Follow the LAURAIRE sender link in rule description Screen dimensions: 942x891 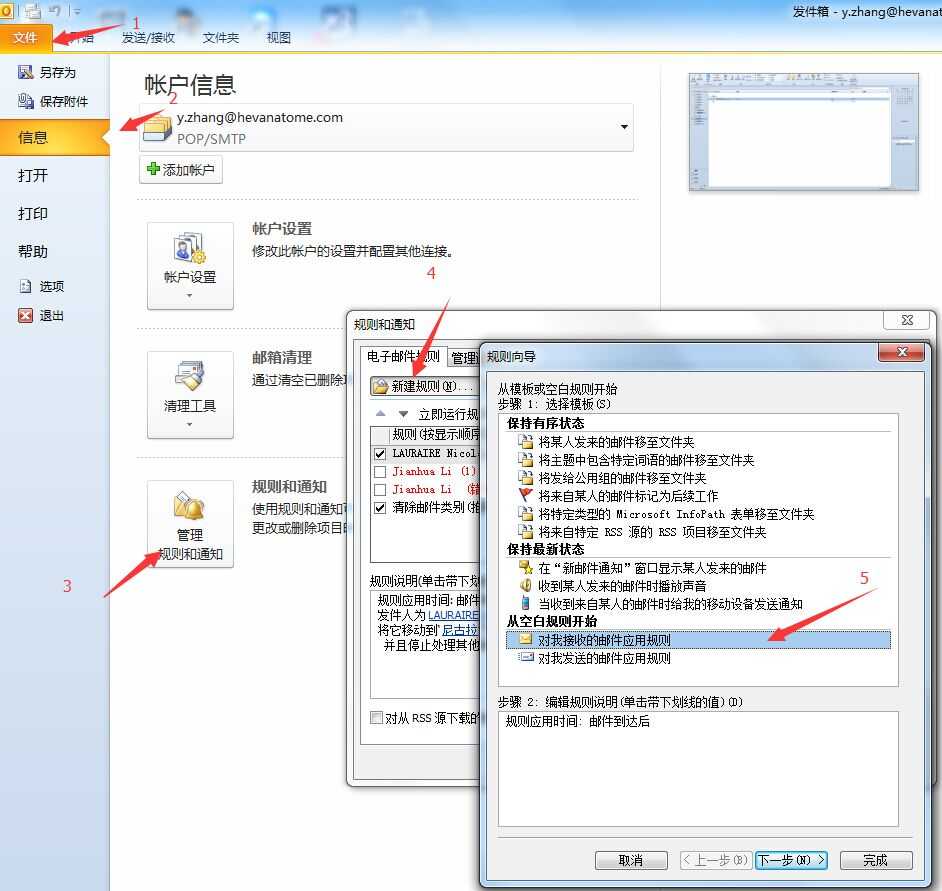(453, 615)
